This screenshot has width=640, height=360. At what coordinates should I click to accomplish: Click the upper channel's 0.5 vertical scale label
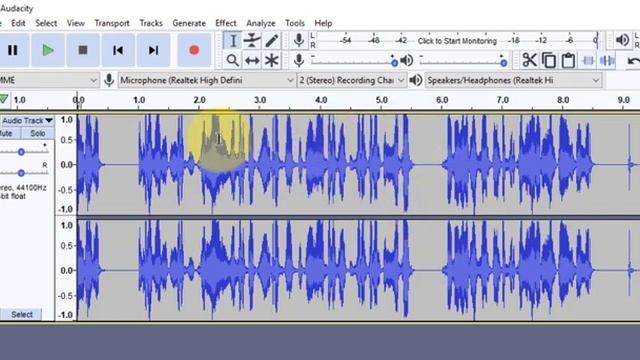[67, 140]
